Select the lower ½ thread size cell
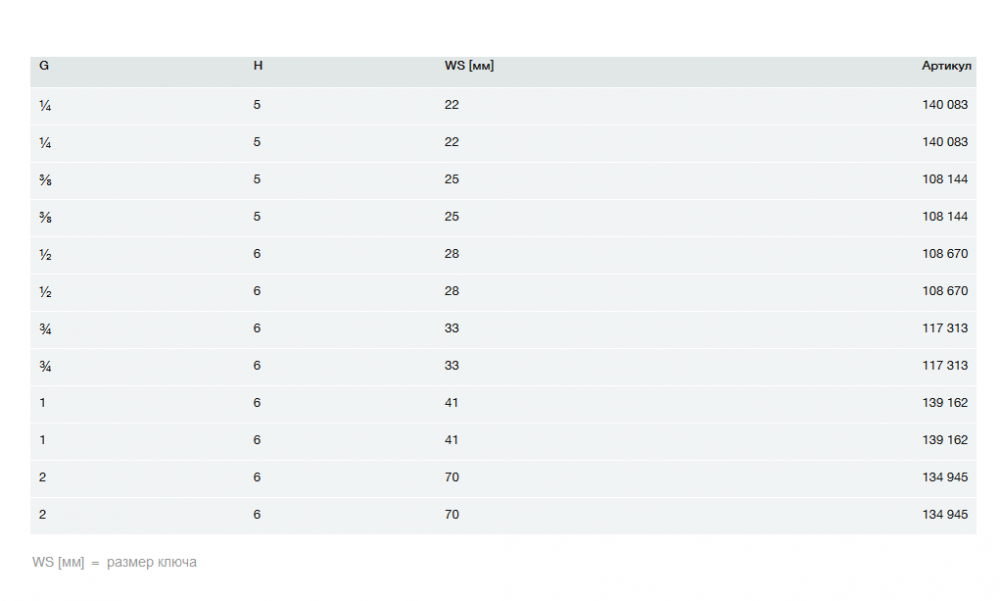Viewport: 1000px width, 601px height. click(x=45, y=292)
